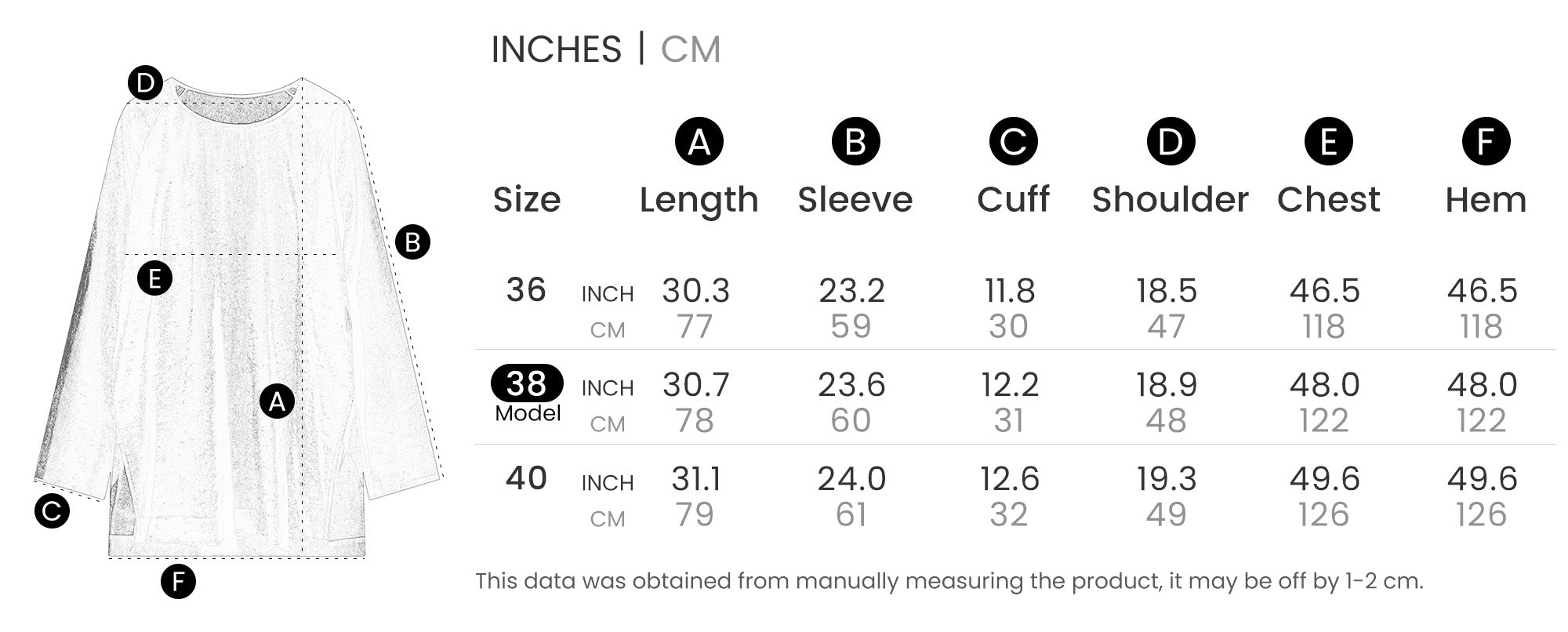Viewport: 1568px width, 632px height.
Task: Click the A circle above Length column
Action: [699, 142]
